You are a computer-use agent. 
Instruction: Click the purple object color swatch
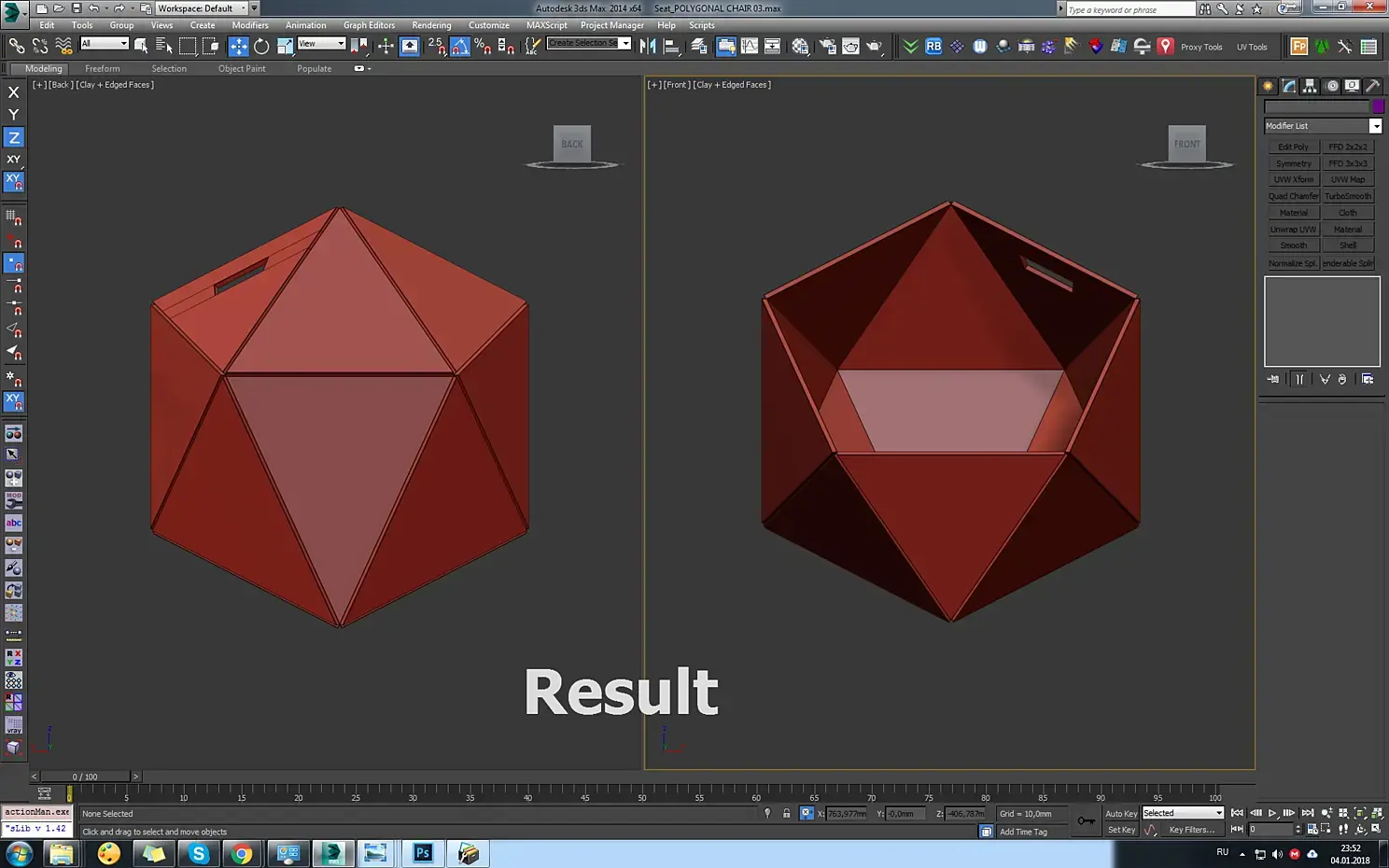coord(1378,107)
